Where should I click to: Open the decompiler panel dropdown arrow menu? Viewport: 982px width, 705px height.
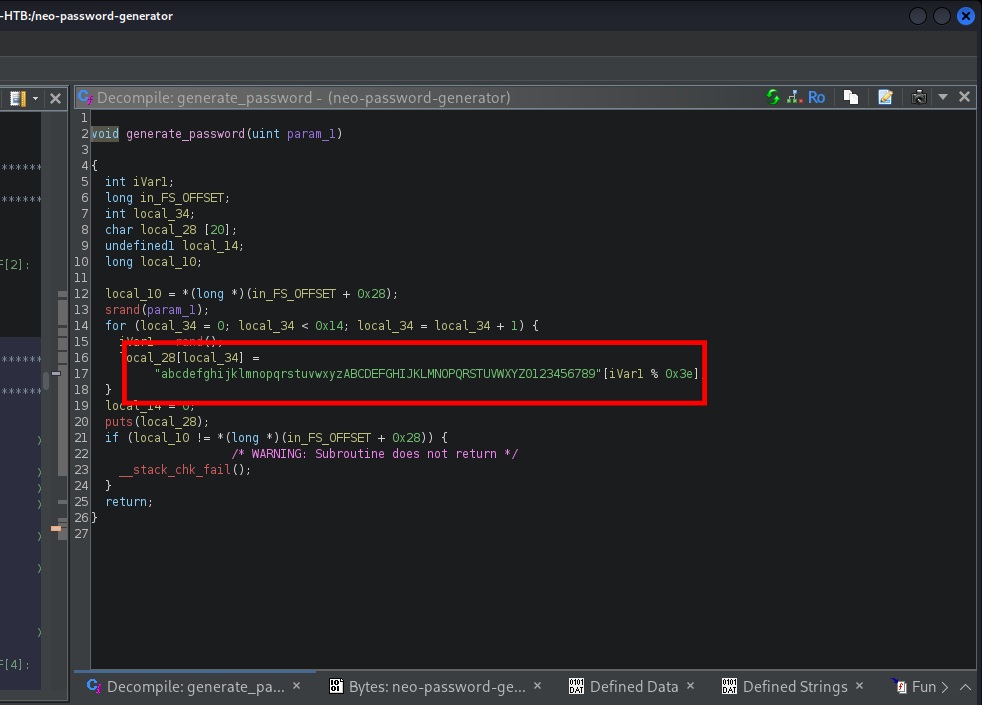(942, 97)
